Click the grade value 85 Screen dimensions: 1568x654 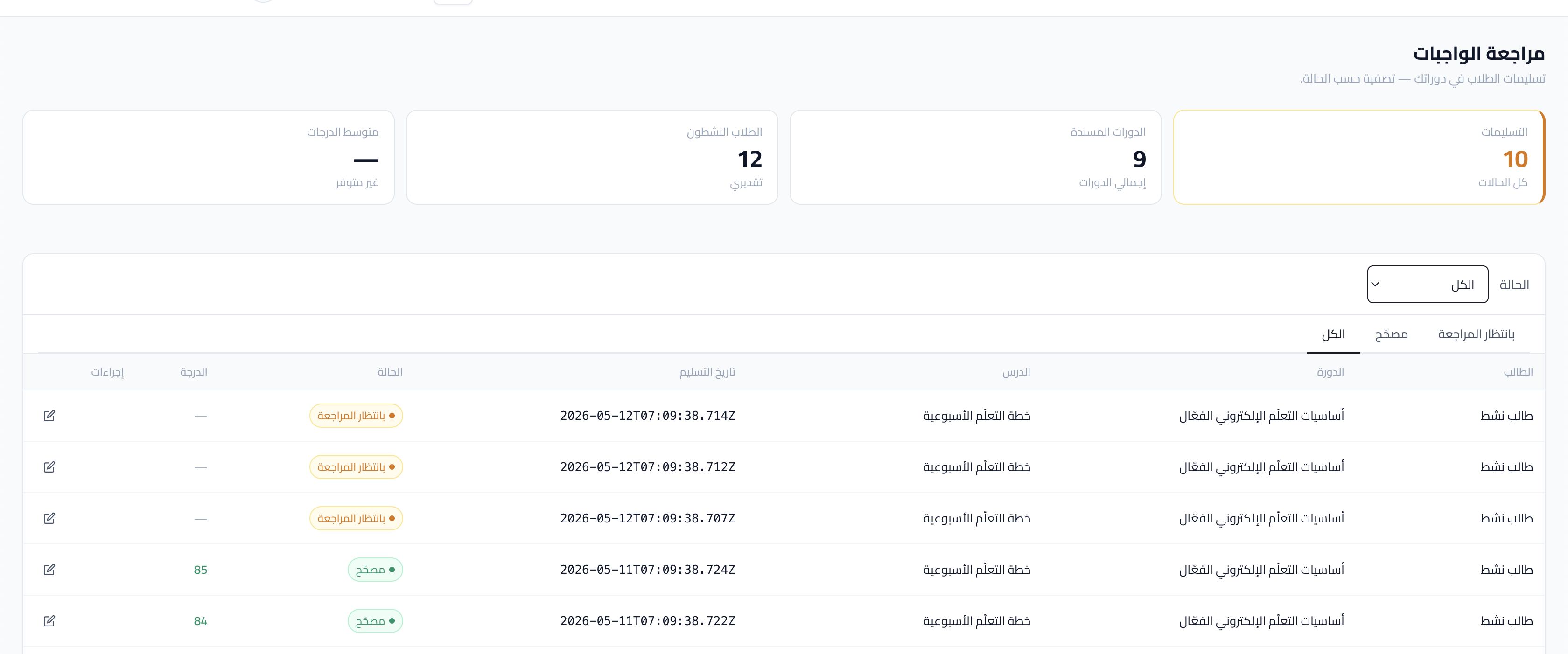coord(200,570)
